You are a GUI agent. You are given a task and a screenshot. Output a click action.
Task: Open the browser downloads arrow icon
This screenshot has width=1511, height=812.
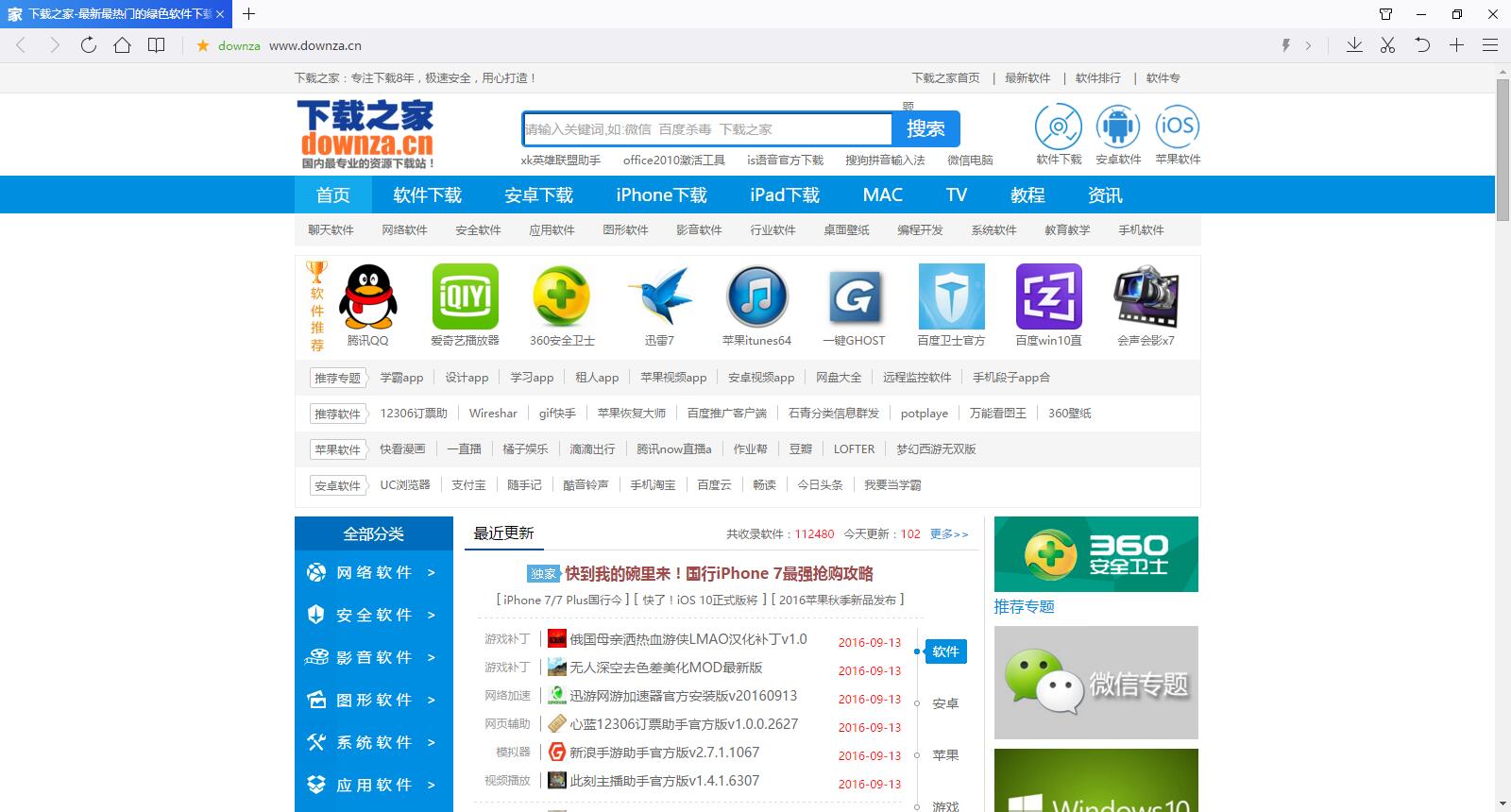(x=1354, y=45)
